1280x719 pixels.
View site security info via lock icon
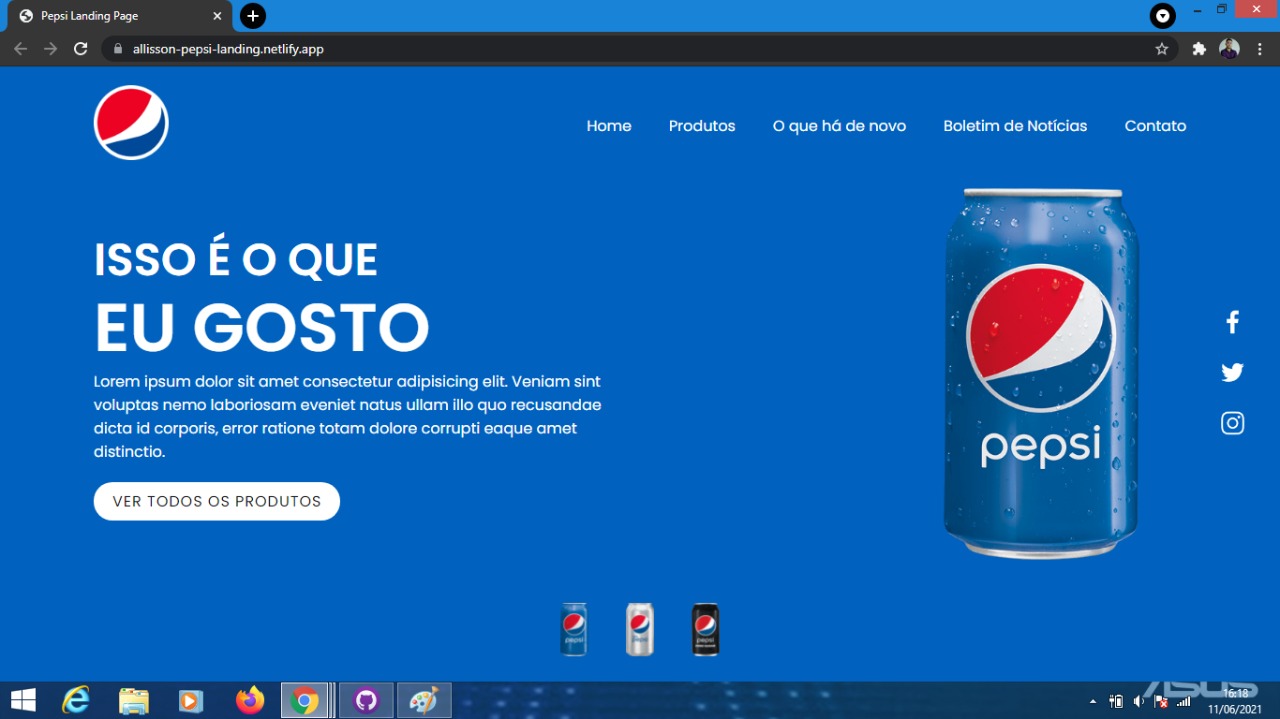[x=118, y=49]
